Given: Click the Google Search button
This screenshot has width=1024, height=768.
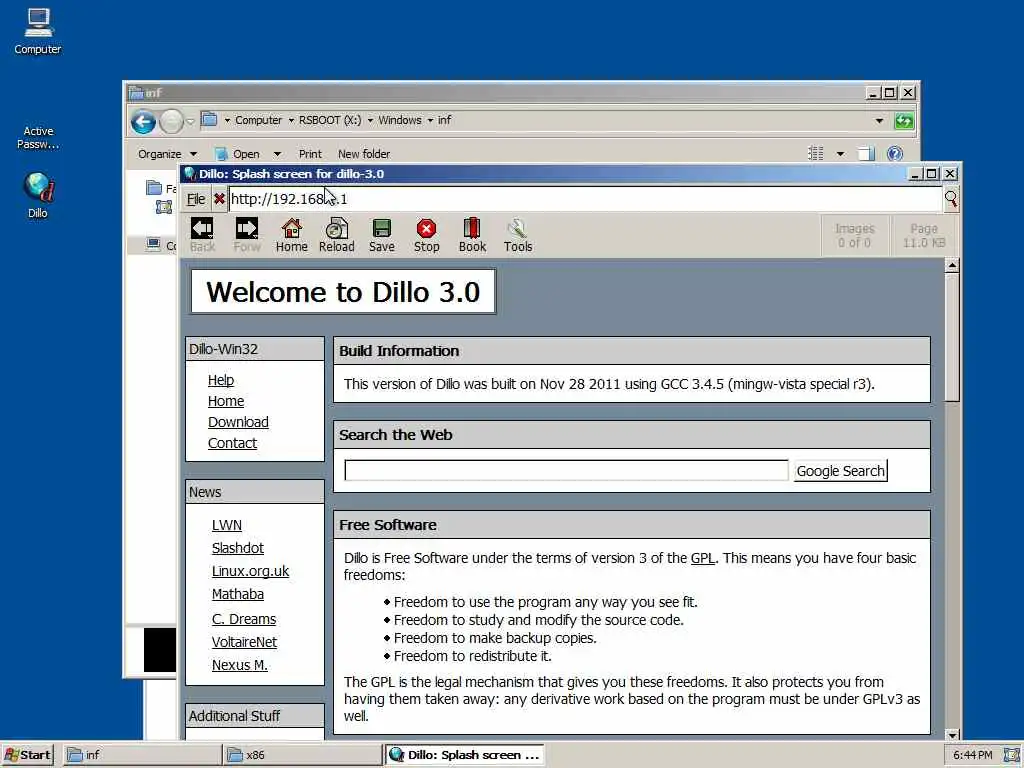Looking at the screenshot, I should point(840,471).
